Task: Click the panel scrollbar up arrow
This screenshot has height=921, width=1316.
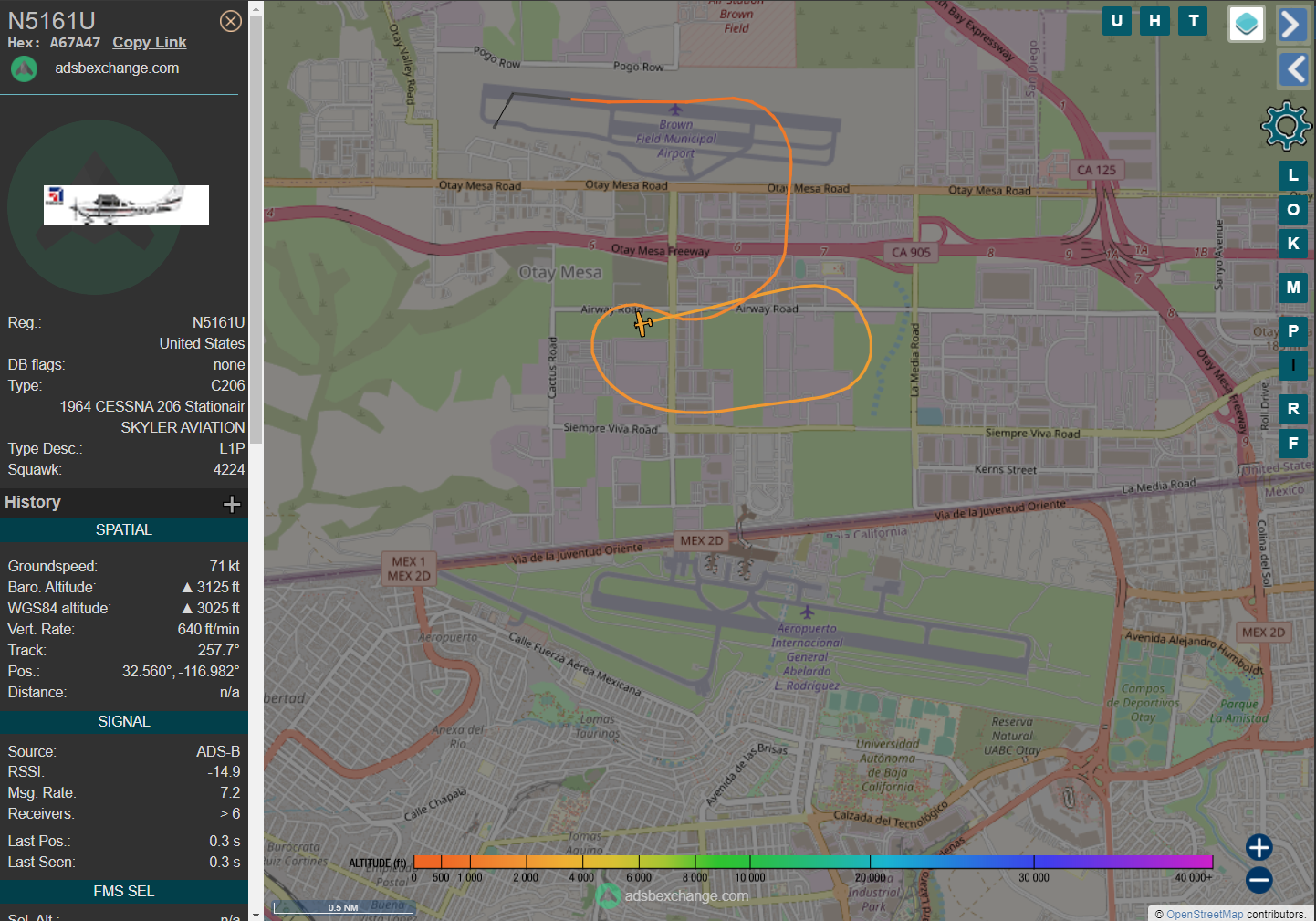Action: [256, 7]
